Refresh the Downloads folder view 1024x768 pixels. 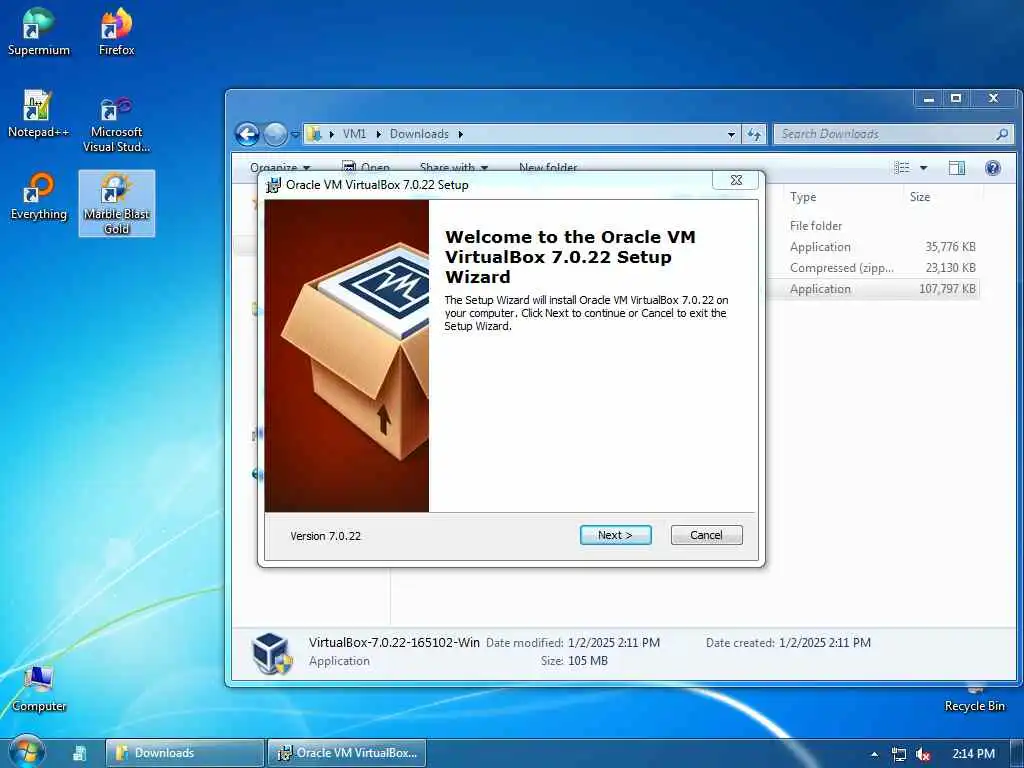coord(754,135)
